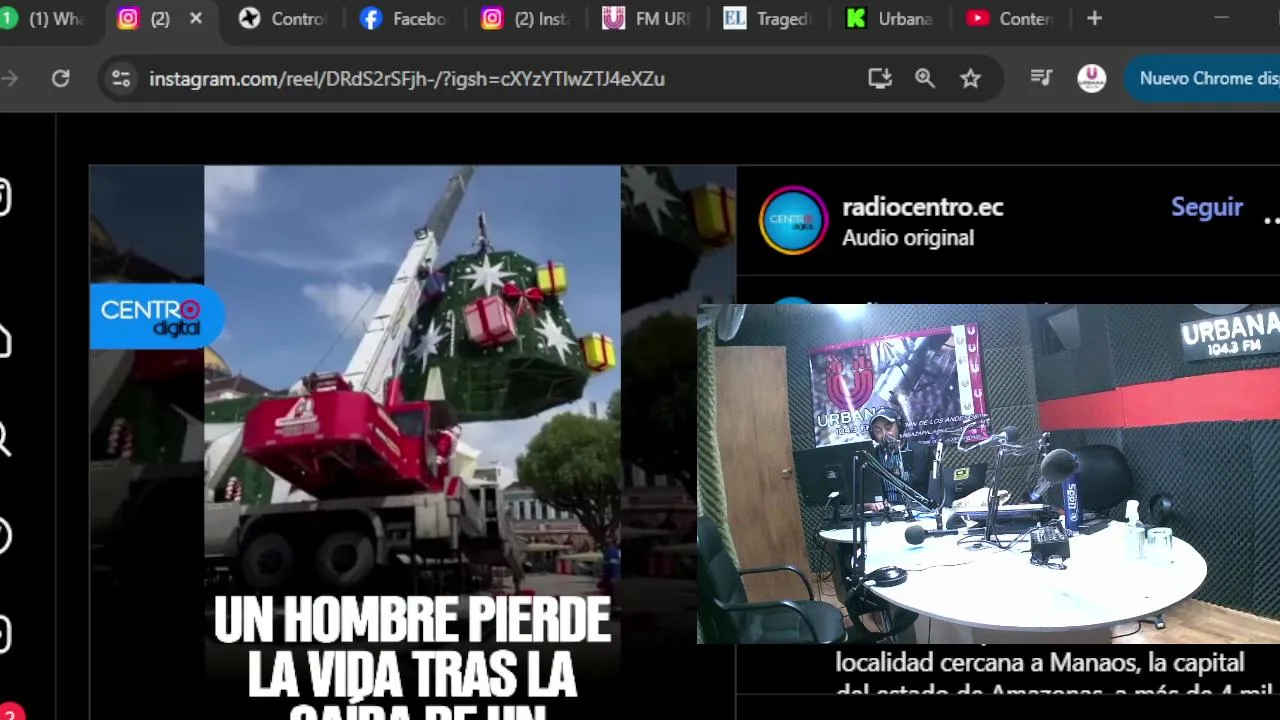This screenshot has width=1280, height=720.
Task: Open Reels icon in Instagram sidebar
Action: click(x=4, y=634)
